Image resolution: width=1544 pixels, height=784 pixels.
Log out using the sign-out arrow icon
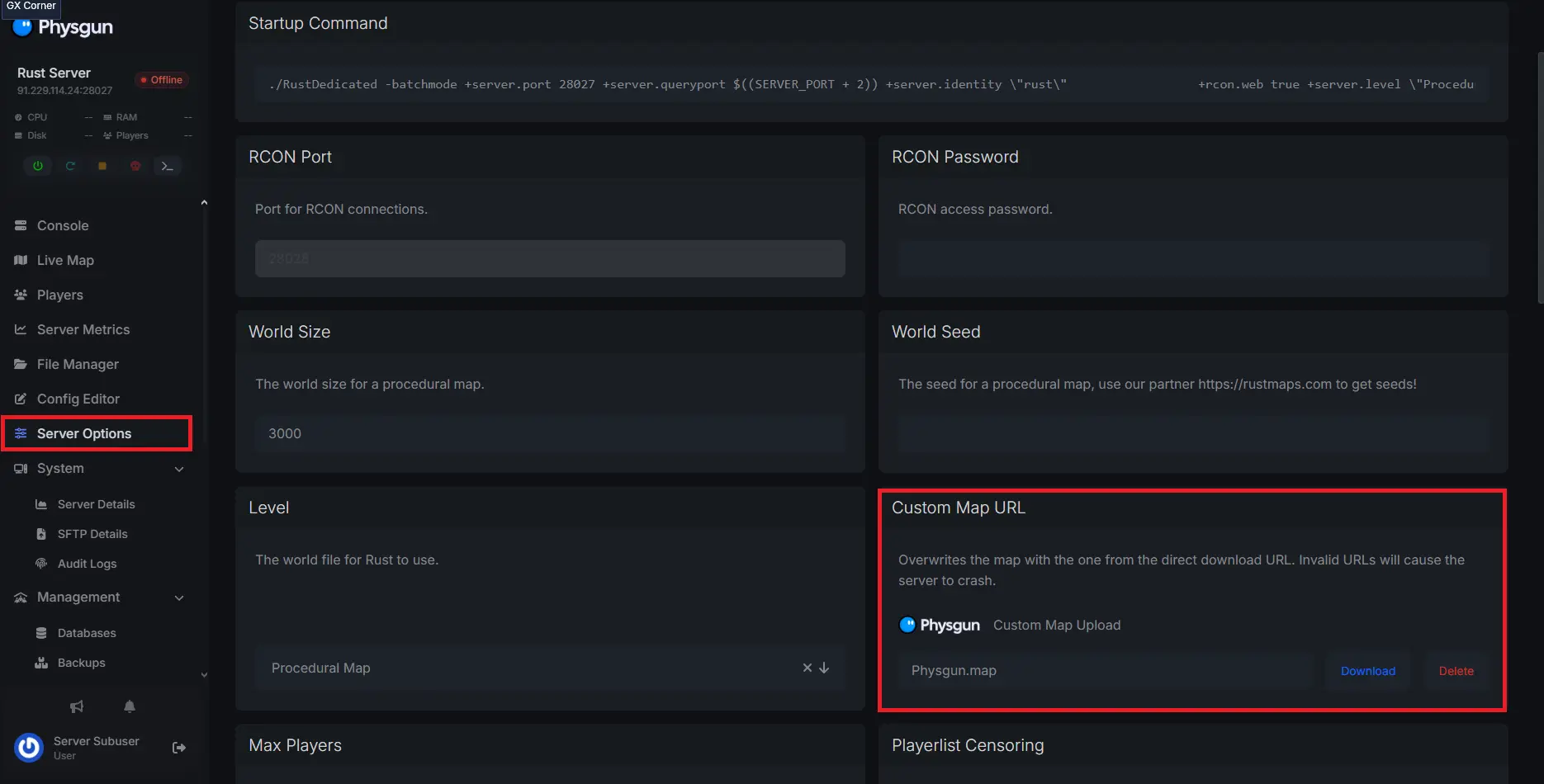pos(178,748)
